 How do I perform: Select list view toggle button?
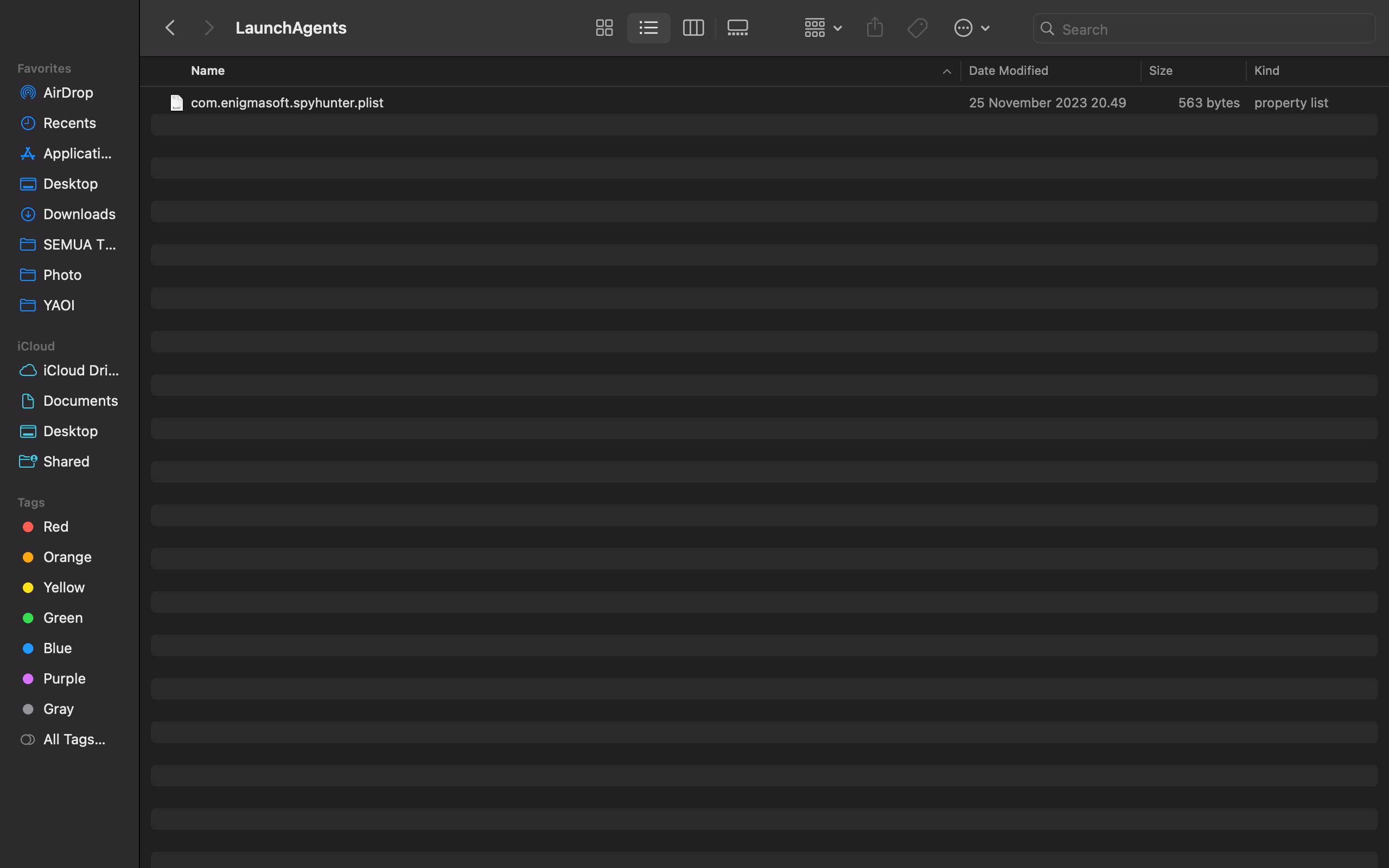648,28
